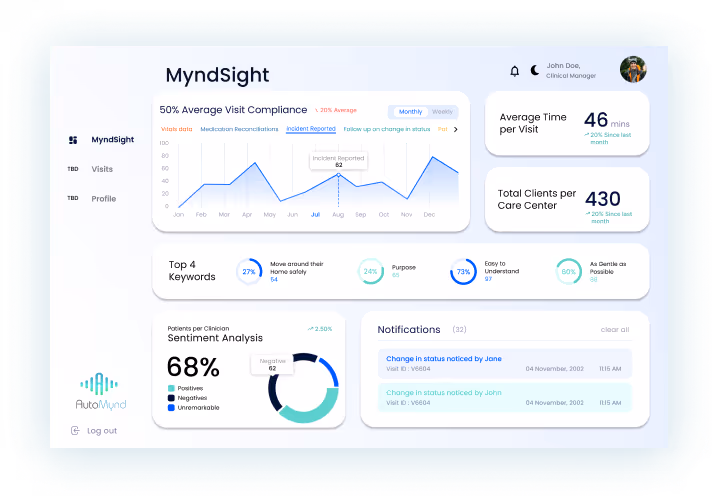Select the 60% As Gentle ring
Image resolution: width=718 pixels, height=502 pixels.
568,272
